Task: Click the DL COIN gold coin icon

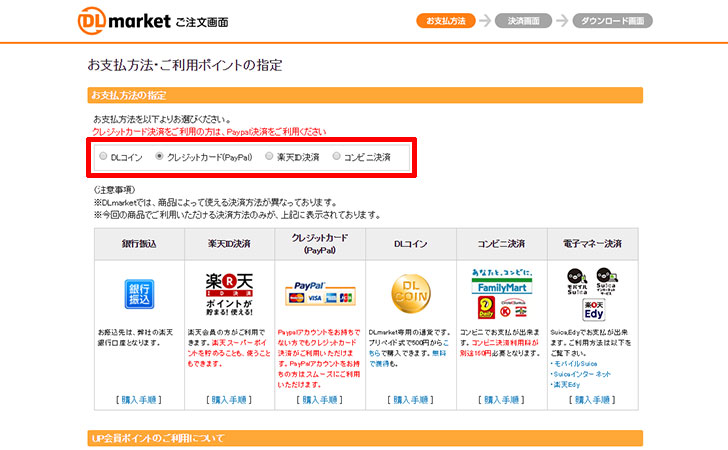Action: tap(411, 293)
